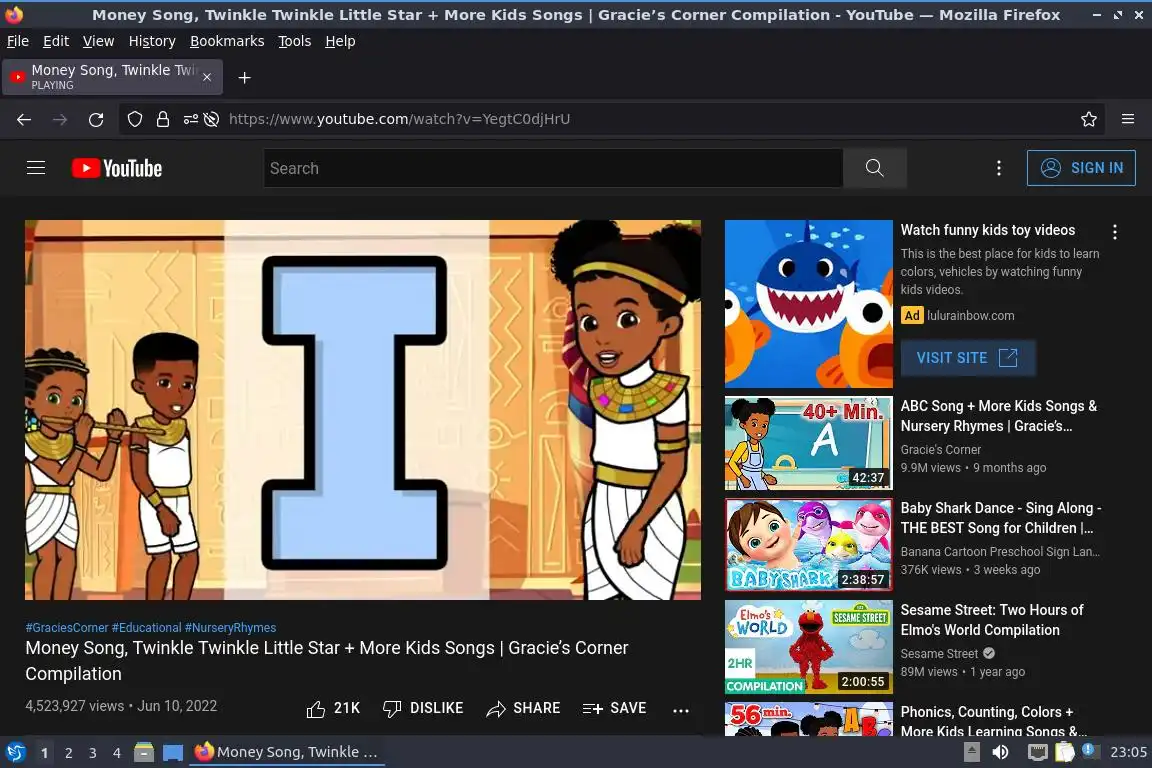Click the autoplay blocked icon
The width and height of the screenshot is (1152, 768).
(212, 119)
